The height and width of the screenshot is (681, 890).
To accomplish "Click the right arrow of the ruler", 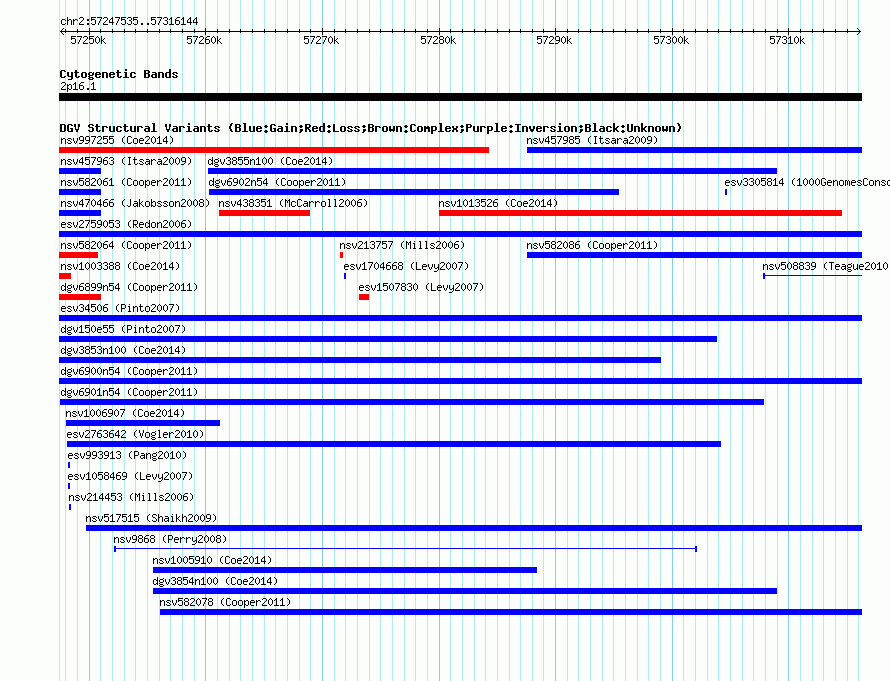I will [859, 31].
